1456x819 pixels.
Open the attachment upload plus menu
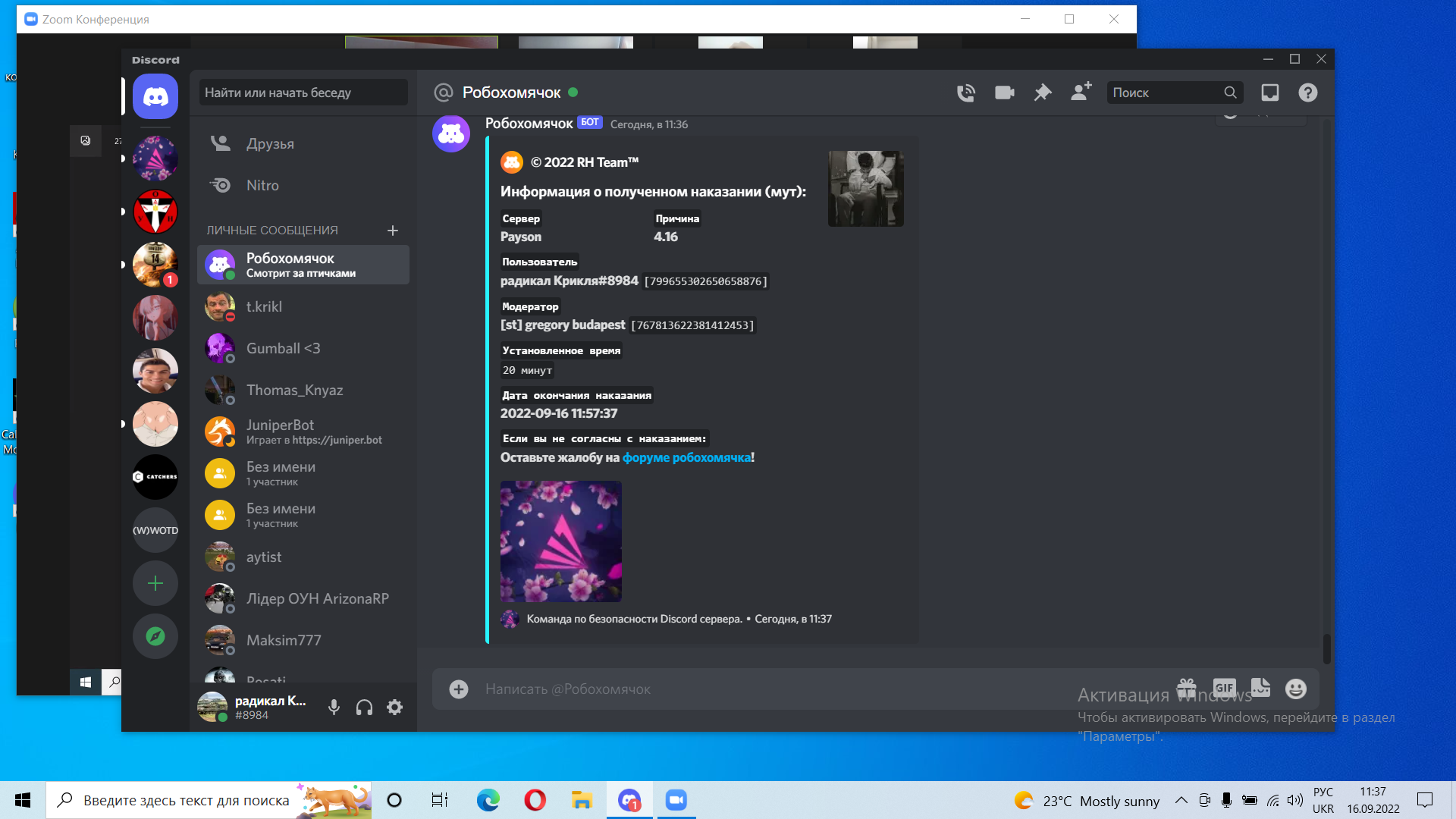click(x=458, y=689)
